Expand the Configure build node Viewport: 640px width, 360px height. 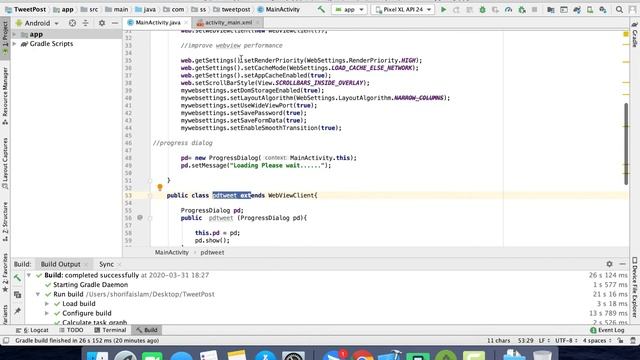click(x=47, y=313)
